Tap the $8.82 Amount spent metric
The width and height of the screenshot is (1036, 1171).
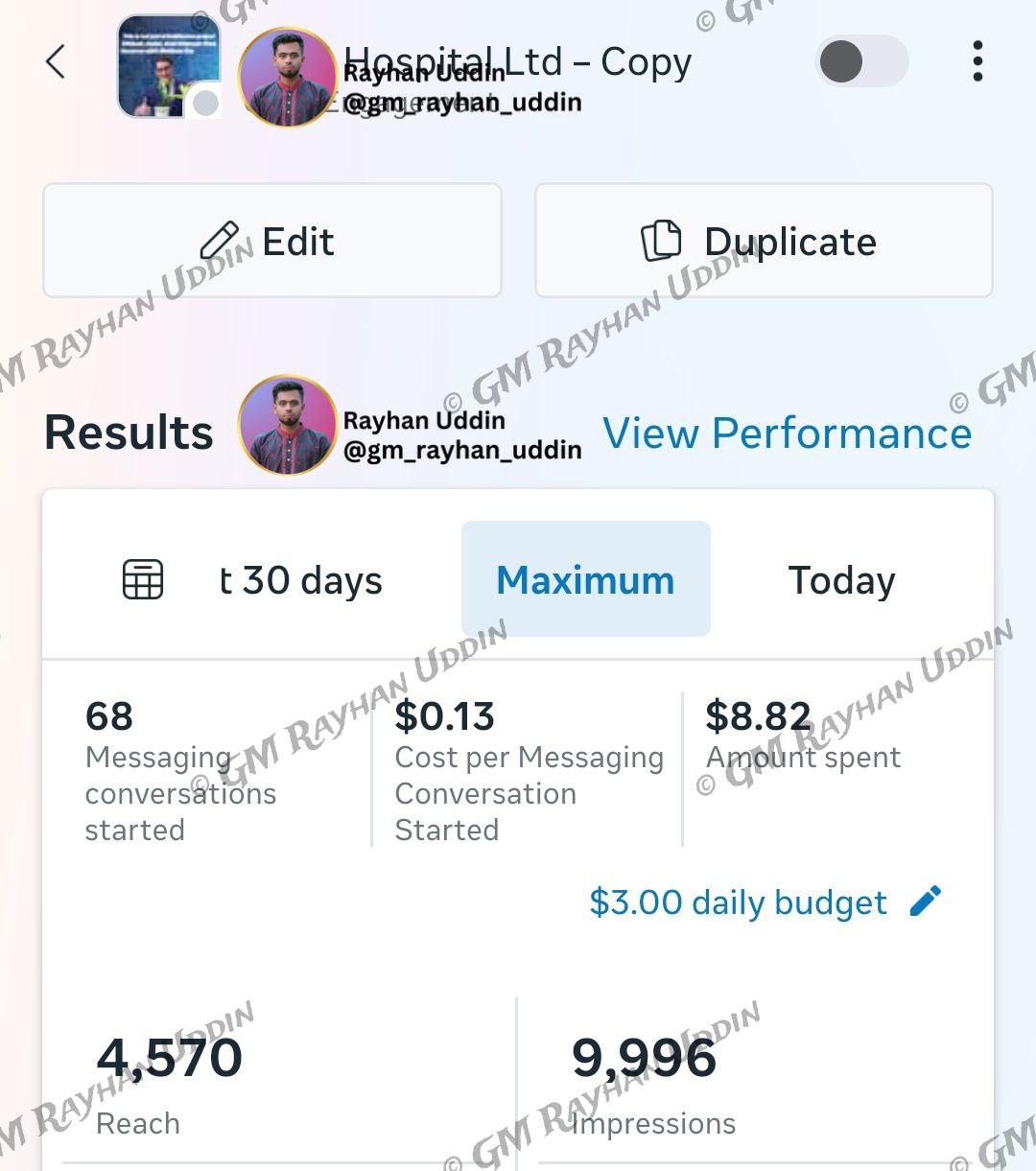click(x=803, y=735)
